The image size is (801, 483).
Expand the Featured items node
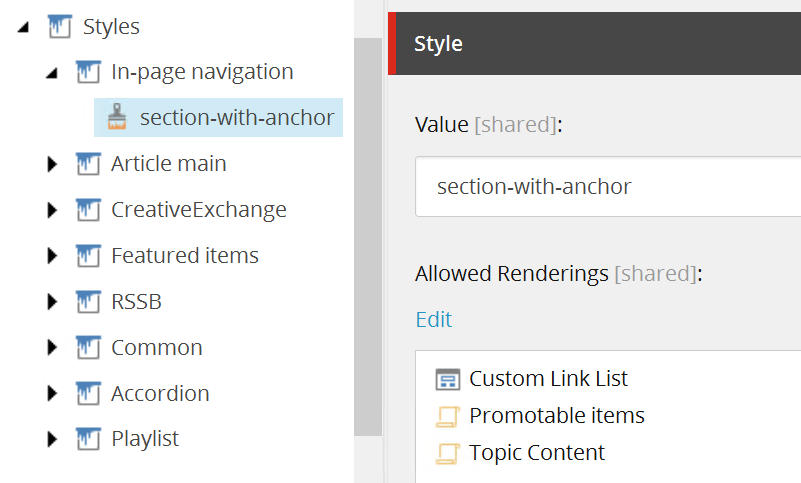[53, 256]
